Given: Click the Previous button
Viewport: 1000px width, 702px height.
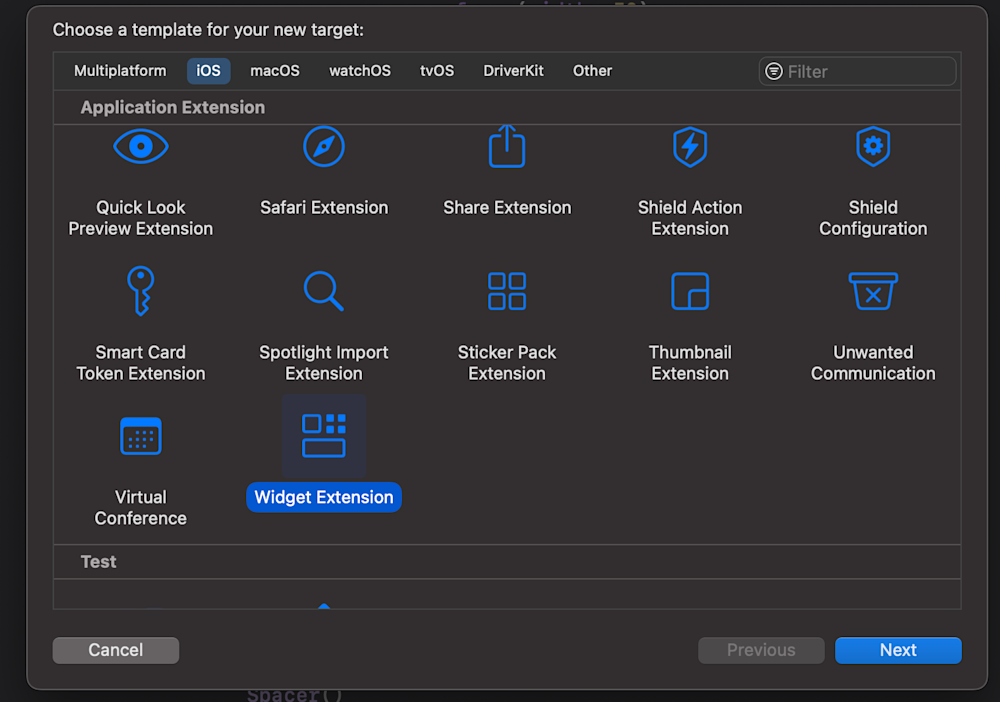Looking at the screenshot, I should 761,650.
